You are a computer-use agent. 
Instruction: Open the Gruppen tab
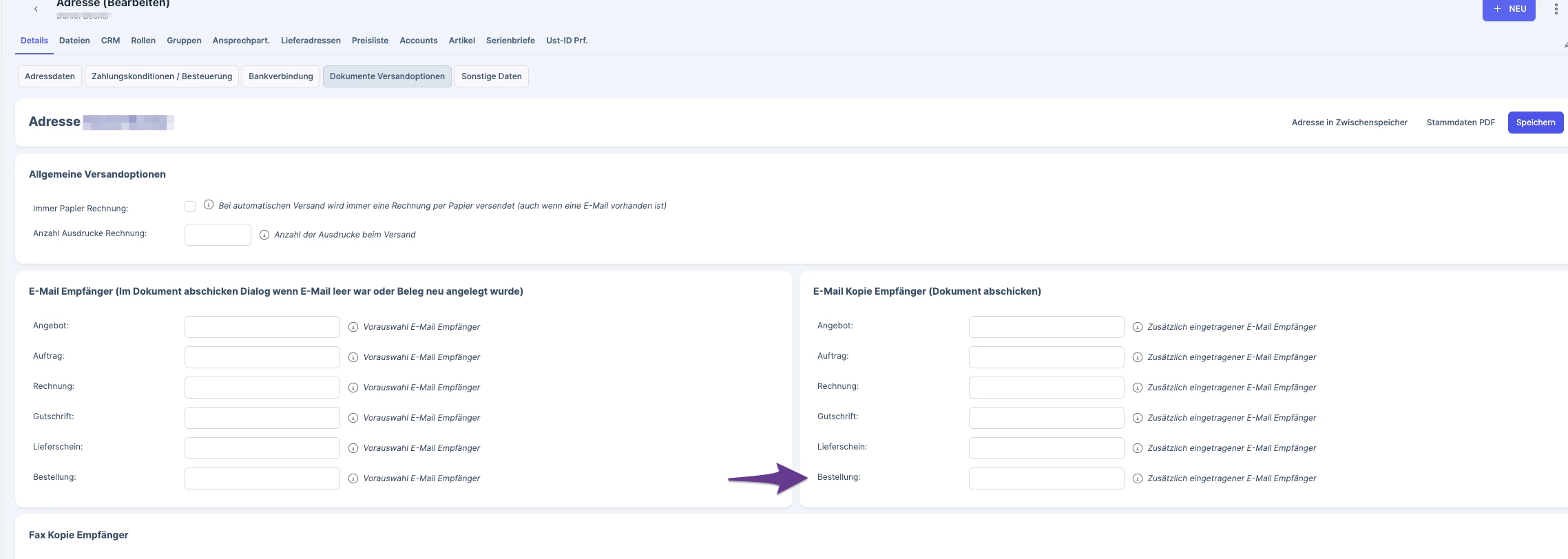[184, 41]
